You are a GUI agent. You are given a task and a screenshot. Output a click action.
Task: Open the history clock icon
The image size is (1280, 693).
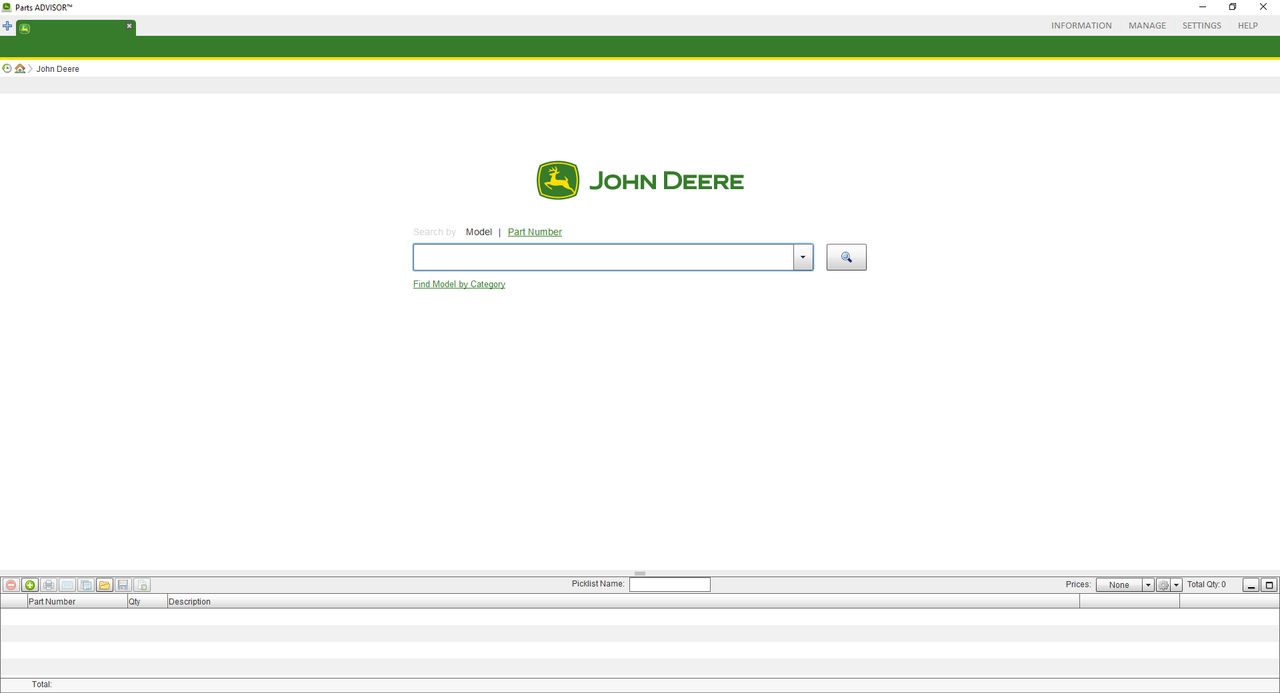pyautogui.click(x=8, y=69)
